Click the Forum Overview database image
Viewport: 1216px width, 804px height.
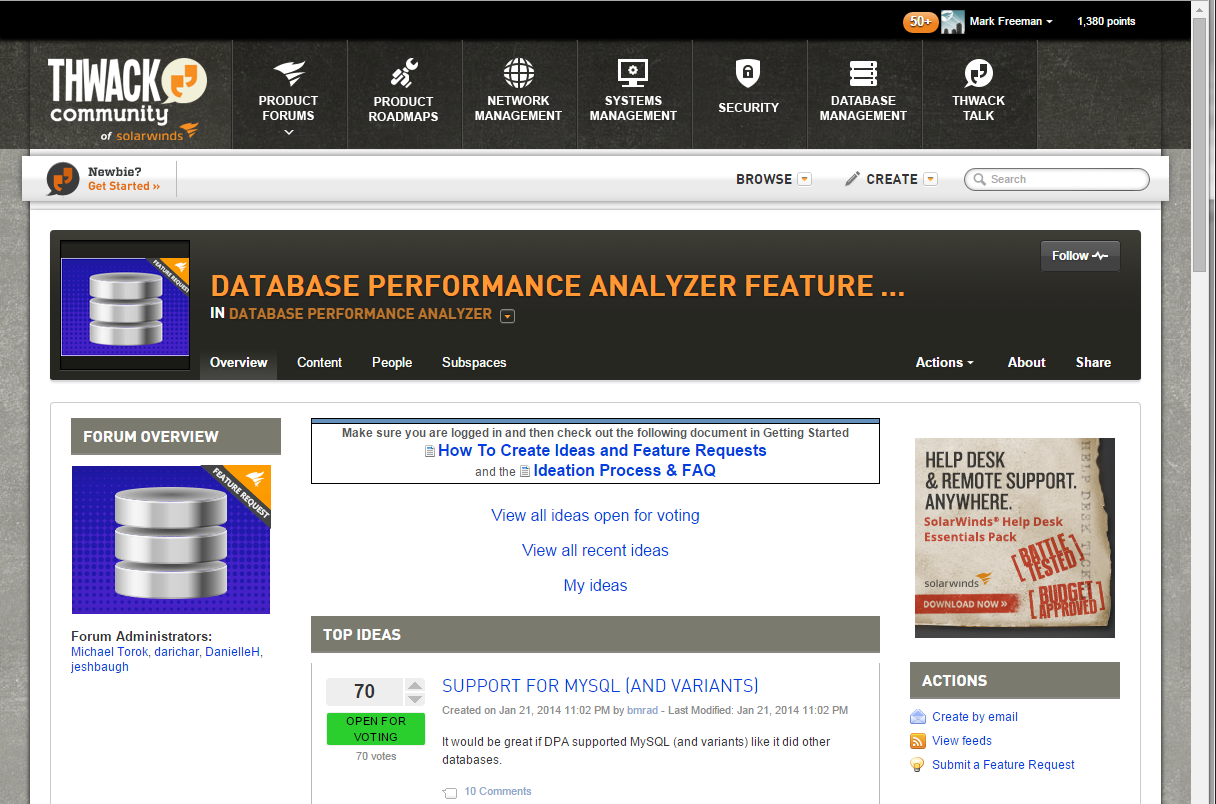coord(171,539)
